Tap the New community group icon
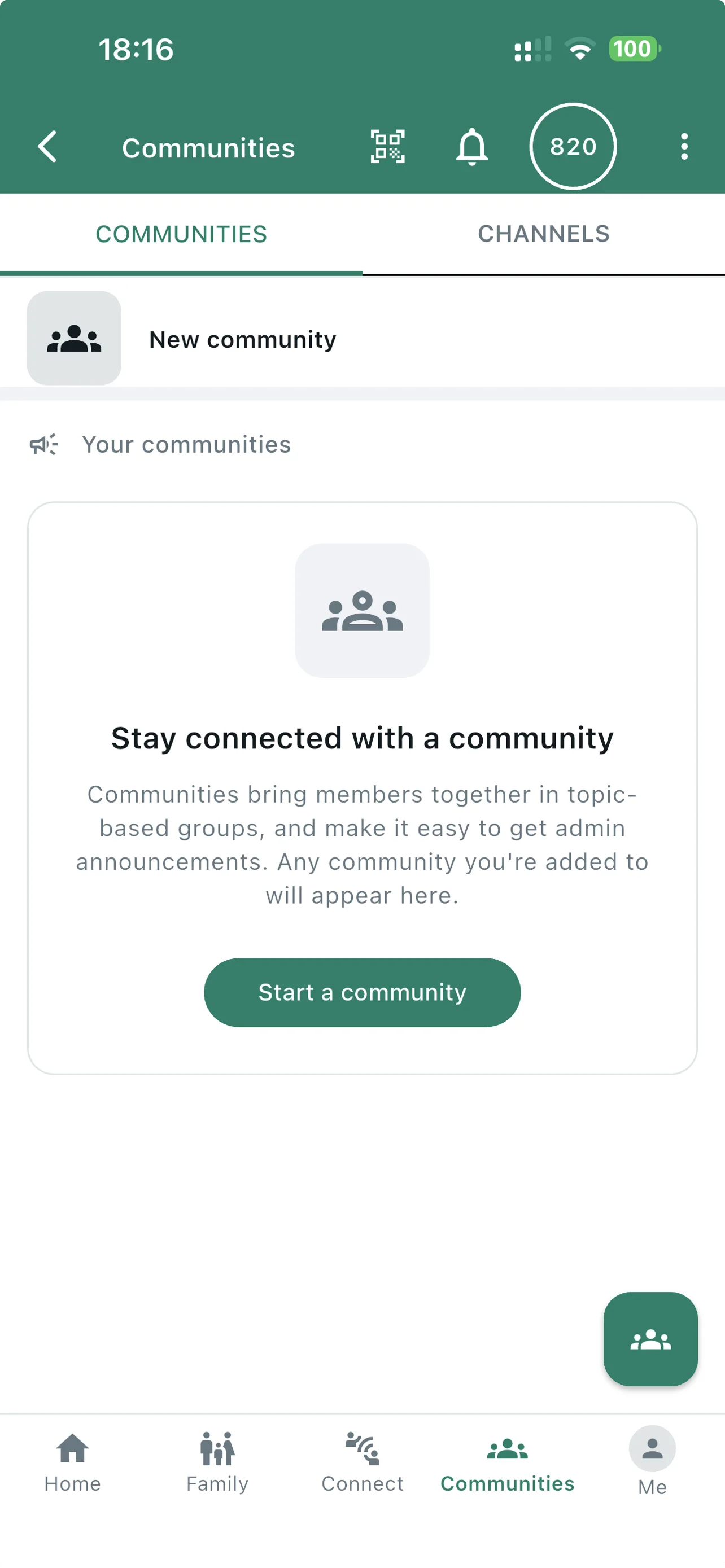 75,339
